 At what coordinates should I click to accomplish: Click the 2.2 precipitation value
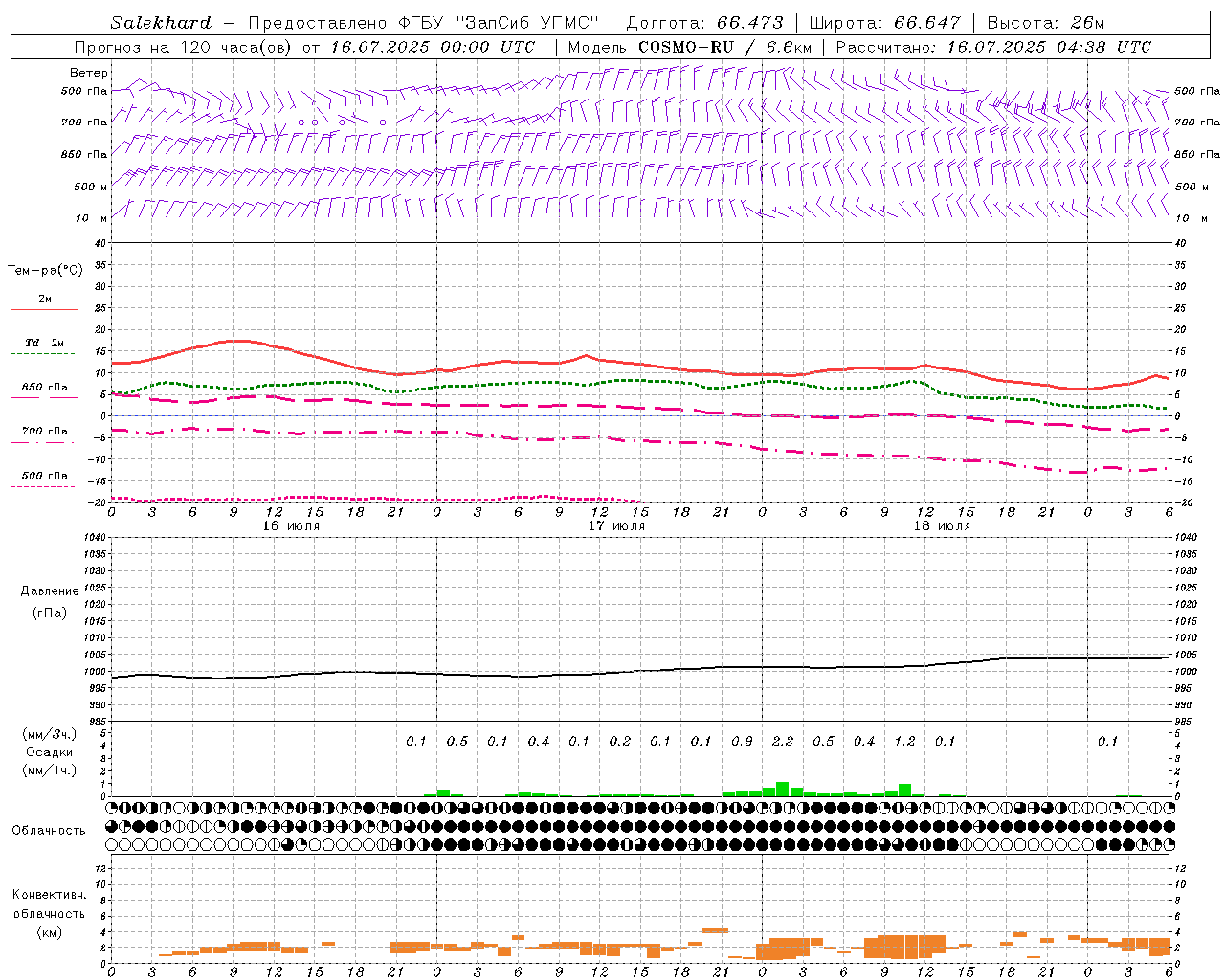click(x=783, y=741)
